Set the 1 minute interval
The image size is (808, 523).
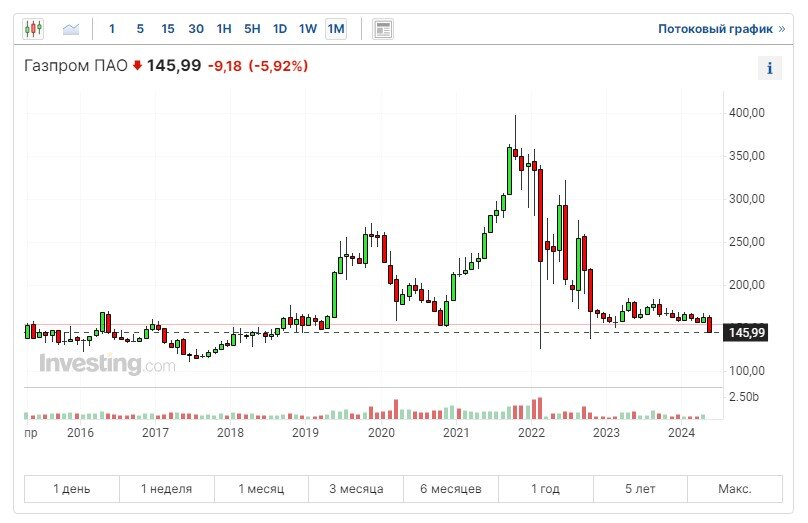112,29
